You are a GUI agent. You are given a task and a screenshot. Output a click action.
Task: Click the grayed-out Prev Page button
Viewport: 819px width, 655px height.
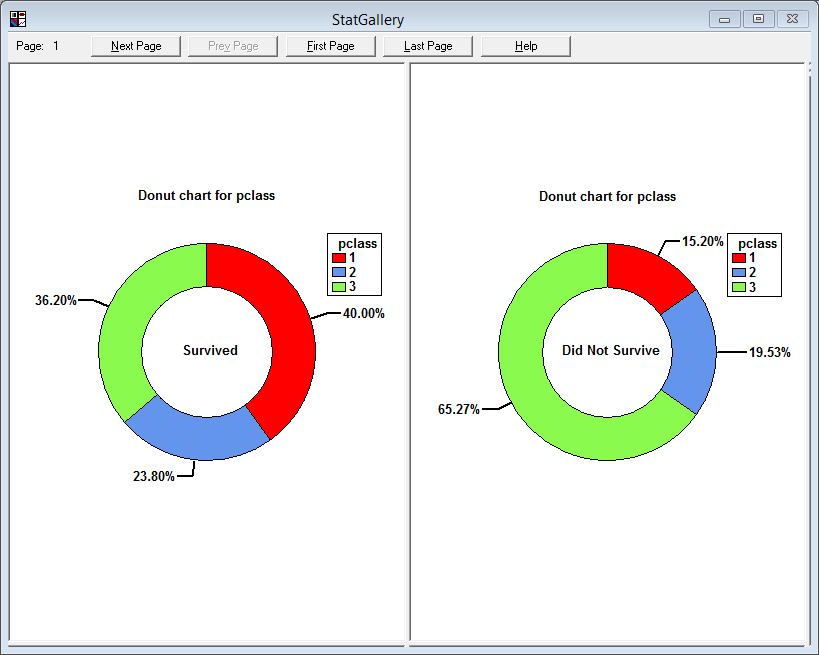232,45
